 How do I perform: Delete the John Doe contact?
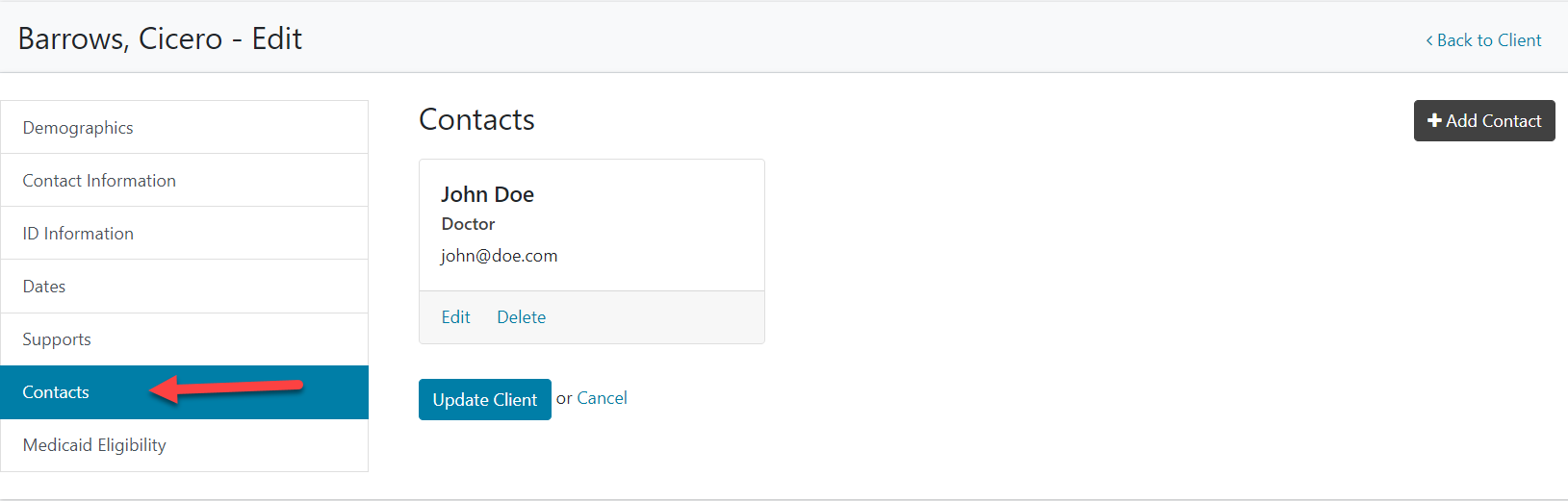click(521, 317)
